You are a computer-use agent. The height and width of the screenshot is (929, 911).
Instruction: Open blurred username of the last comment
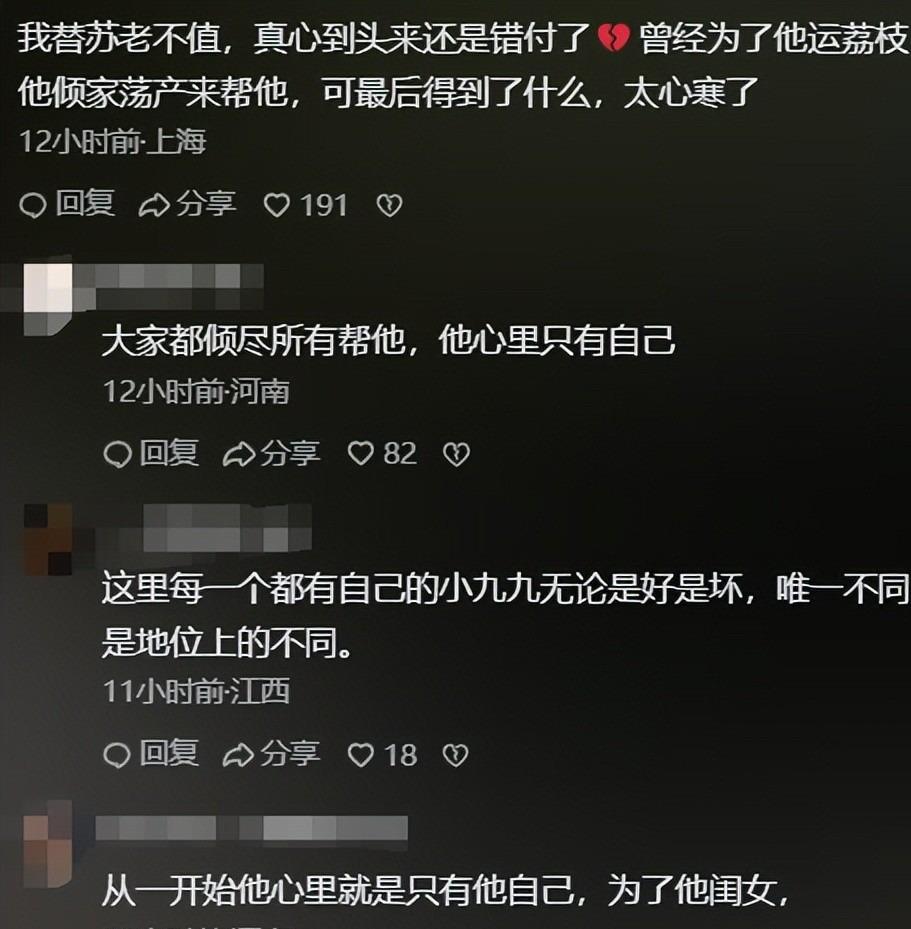[252, 828]
